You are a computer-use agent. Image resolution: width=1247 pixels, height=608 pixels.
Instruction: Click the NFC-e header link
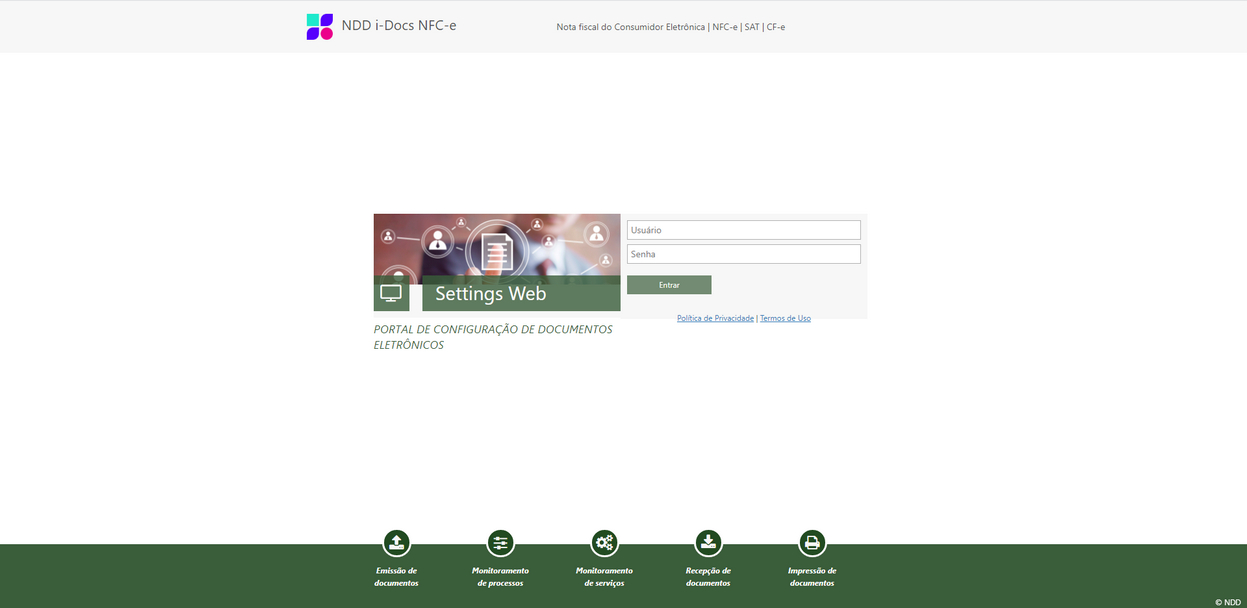[x=724, y=27]
